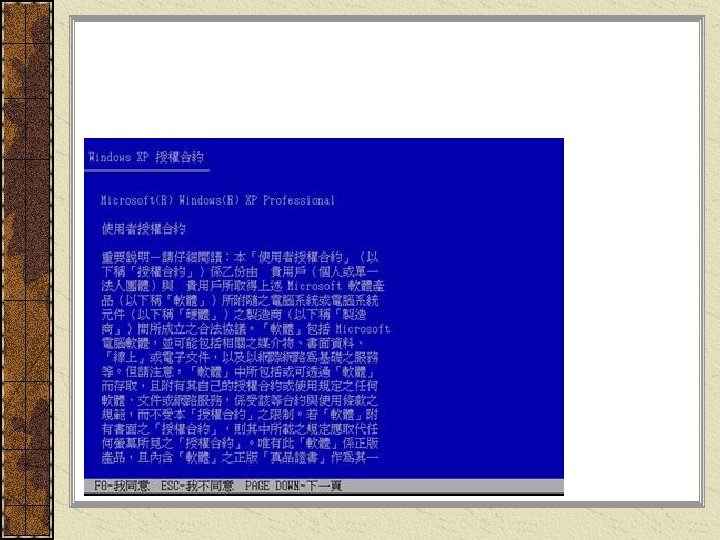Click the line starting "重要說明－請仔細閱讀"
Viewport: 720px width, 540px height.
click(x=240, y=257)
